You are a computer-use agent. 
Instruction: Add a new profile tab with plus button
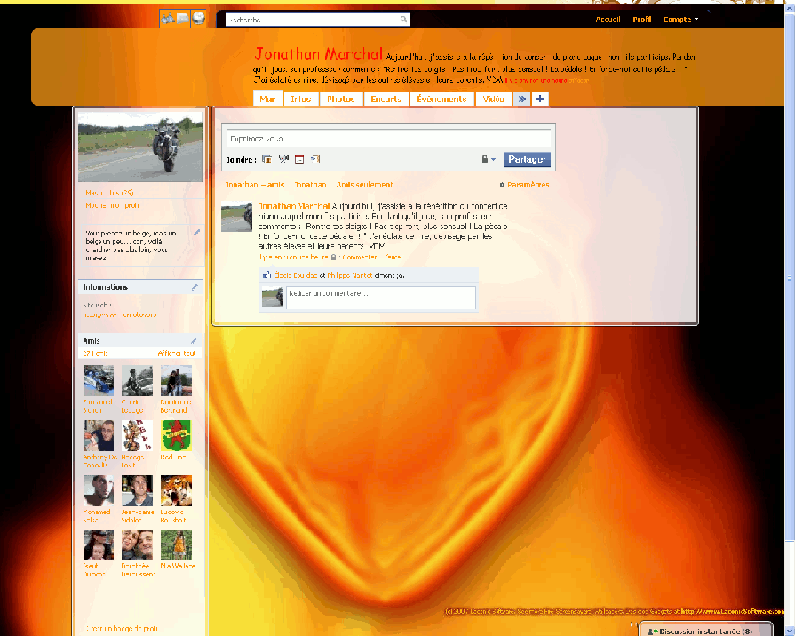(540, 99)
